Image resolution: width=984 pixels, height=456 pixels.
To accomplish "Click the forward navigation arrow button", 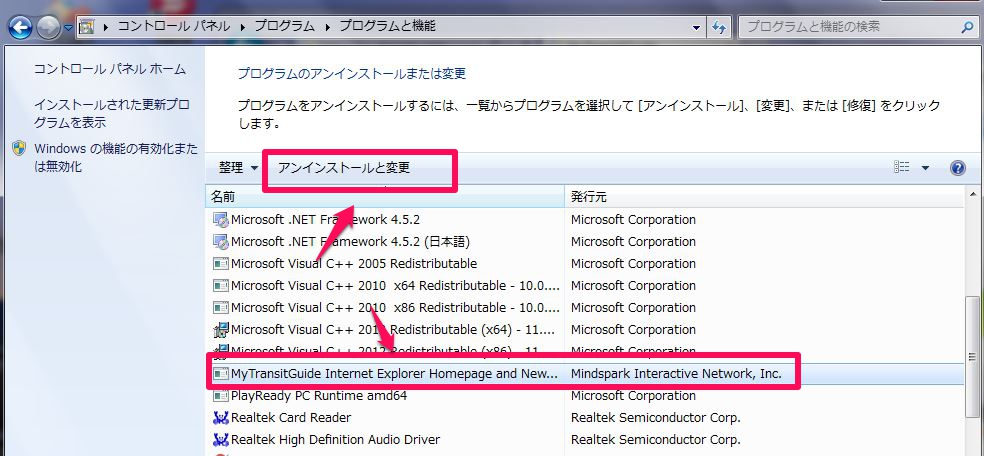I will pyautogui.click(x=48, y=28).
